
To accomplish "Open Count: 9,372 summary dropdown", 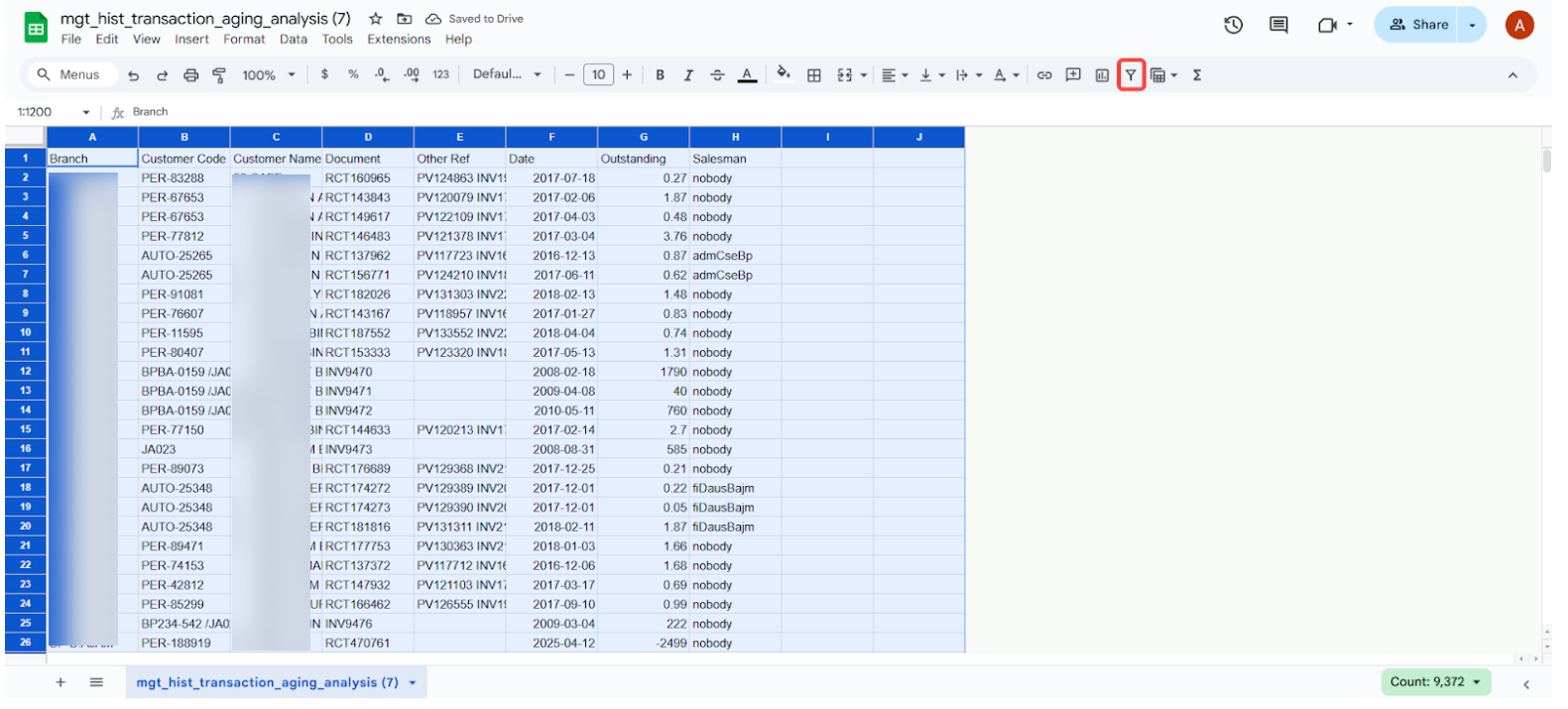I will click(1437, 682).
